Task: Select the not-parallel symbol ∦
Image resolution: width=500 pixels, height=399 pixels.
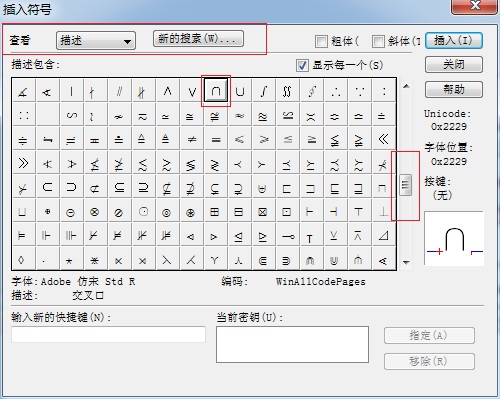Action: (x=144, y=91)
